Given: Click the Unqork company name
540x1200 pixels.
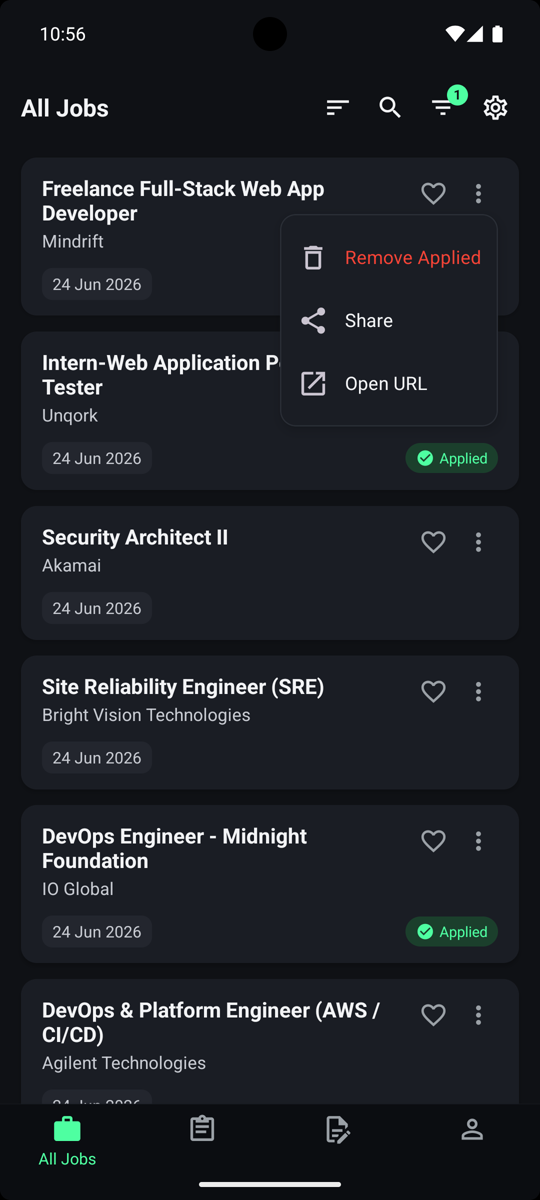Looking at the screenshot, I should click(x=70, y=415).
